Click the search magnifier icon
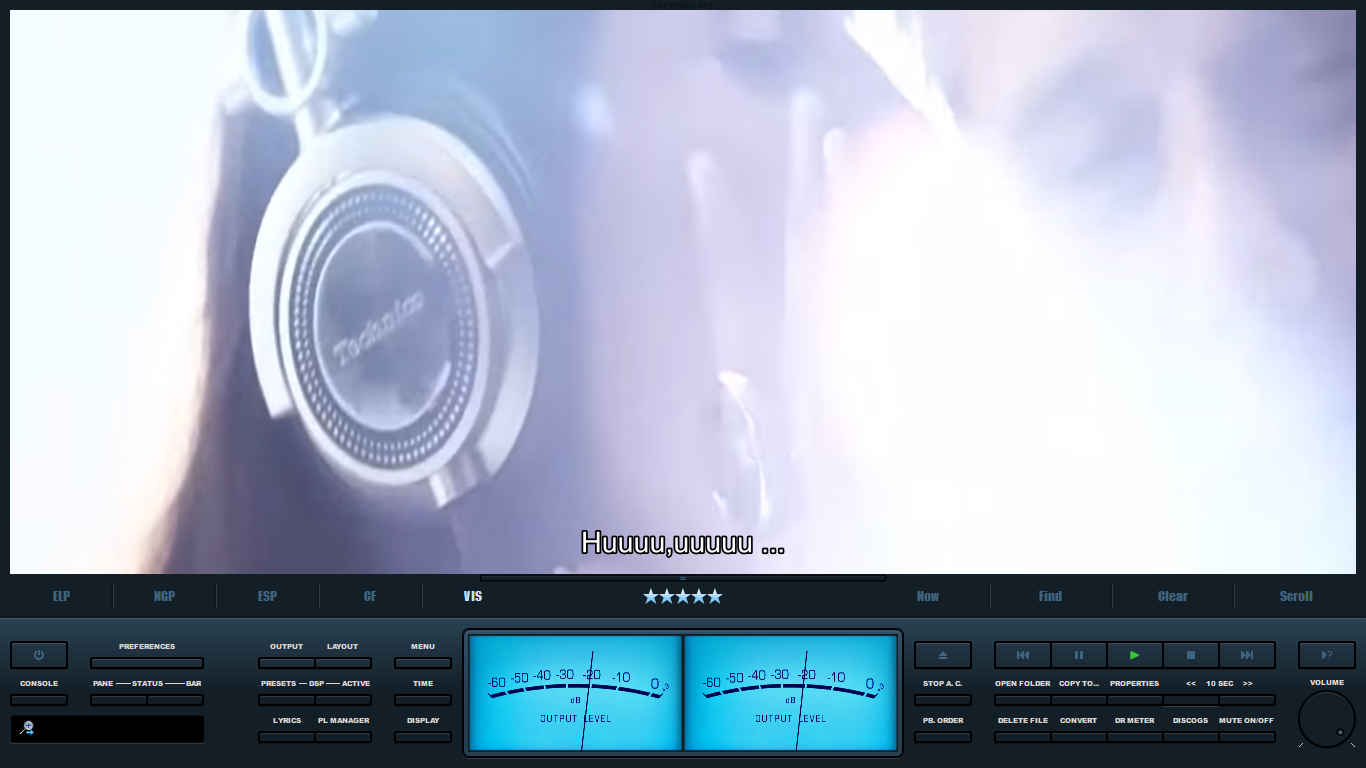 click(x=27, y=729)
